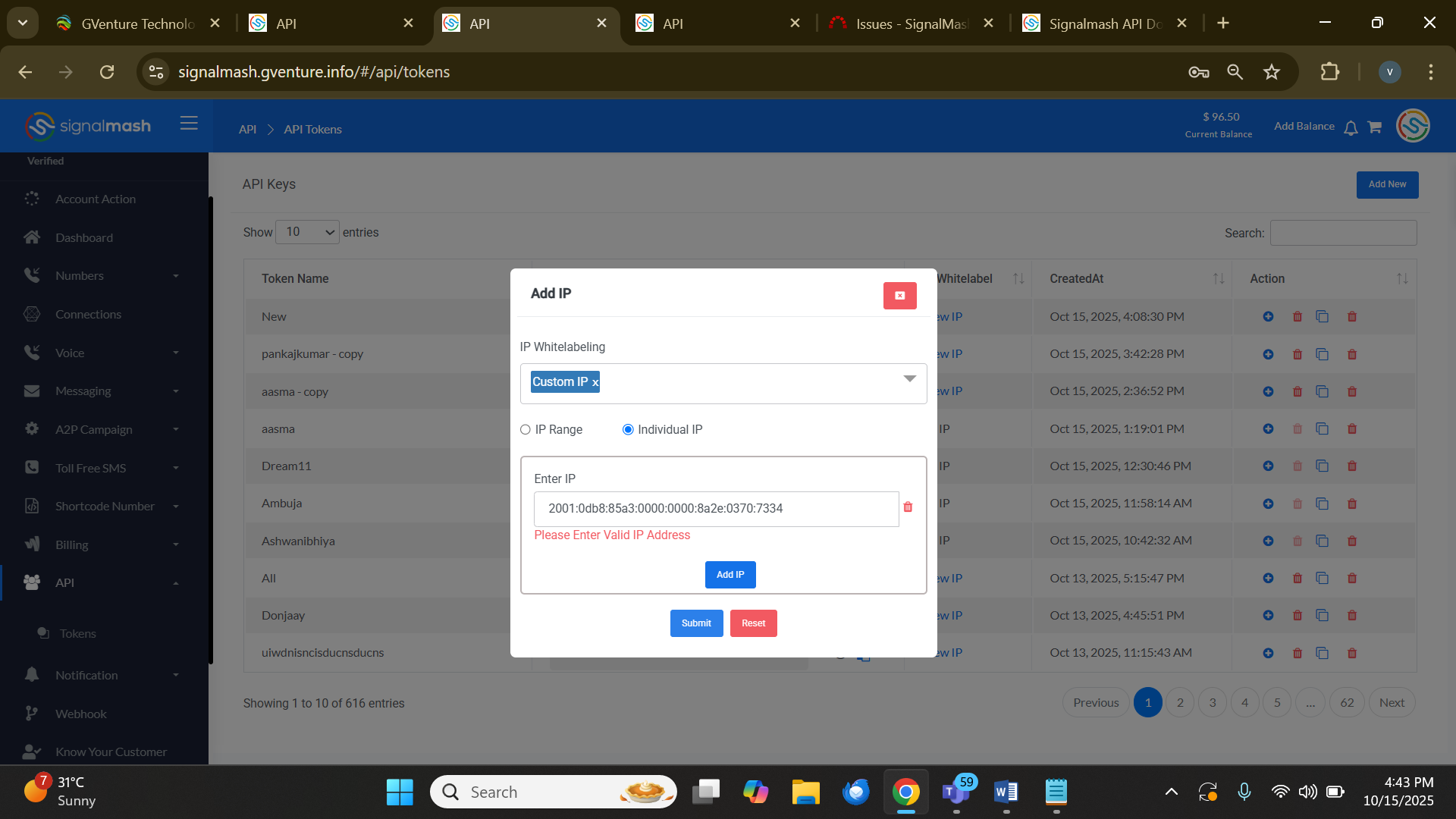1456x819 pixels.
Task: Open Microsoft Word from the taskbar
Action: click(1006, 792)
